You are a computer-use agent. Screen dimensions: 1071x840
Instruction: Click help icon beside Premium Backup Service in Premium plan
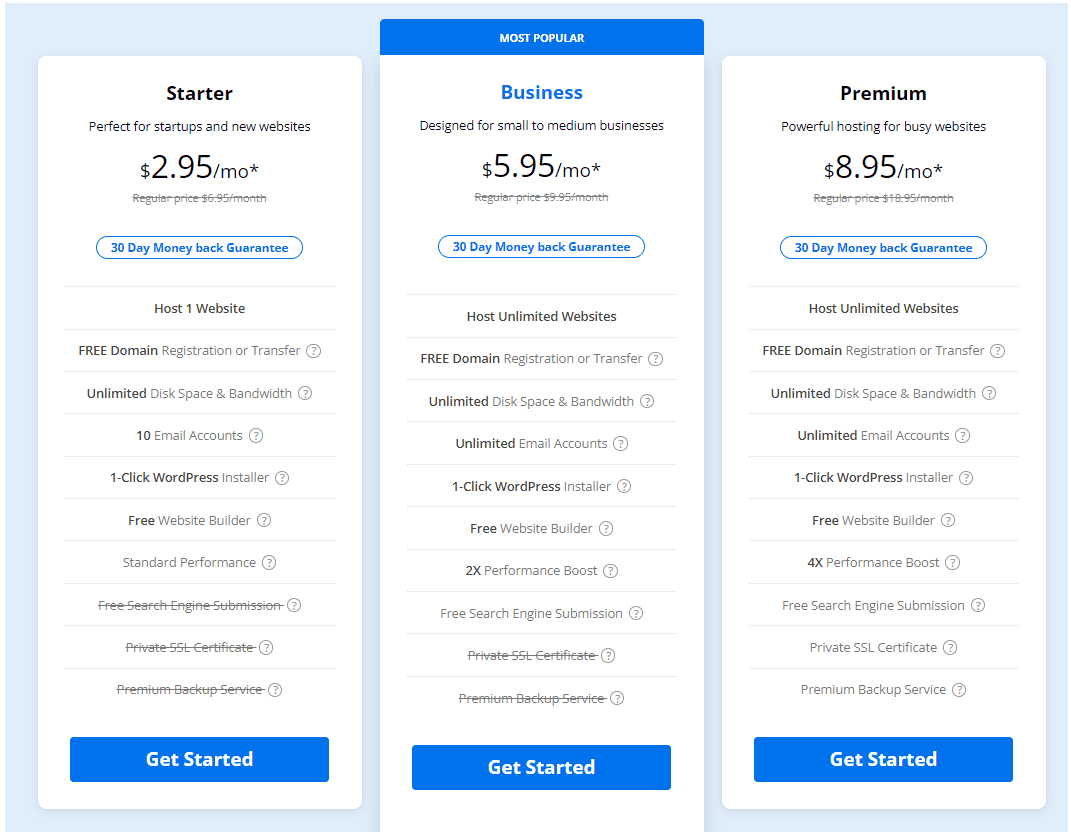click(x=959, y=690)
